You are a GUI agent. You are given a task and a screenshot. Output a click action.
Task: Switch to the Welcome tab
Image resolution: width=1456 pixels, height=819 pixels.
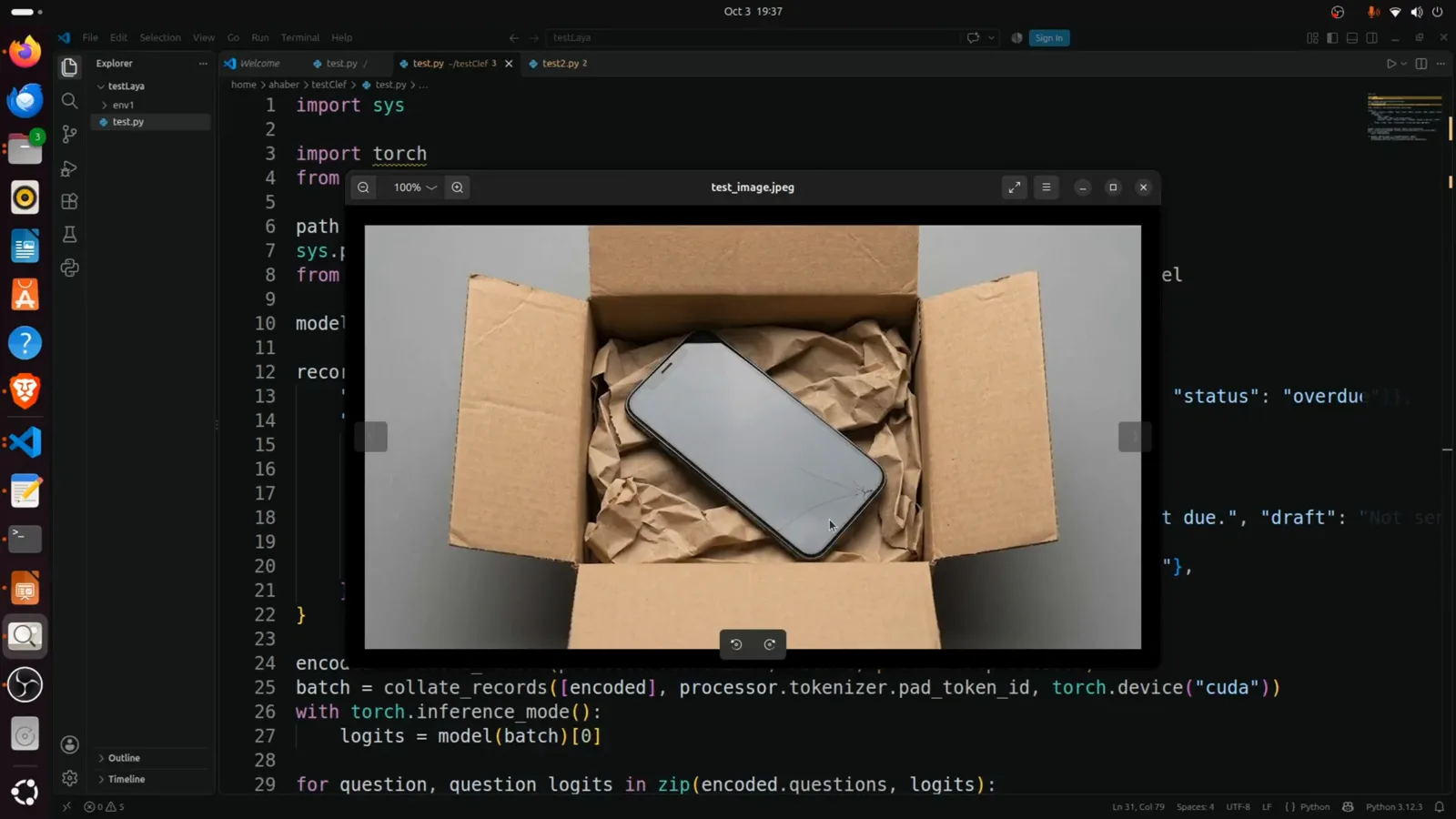(259, 64)
